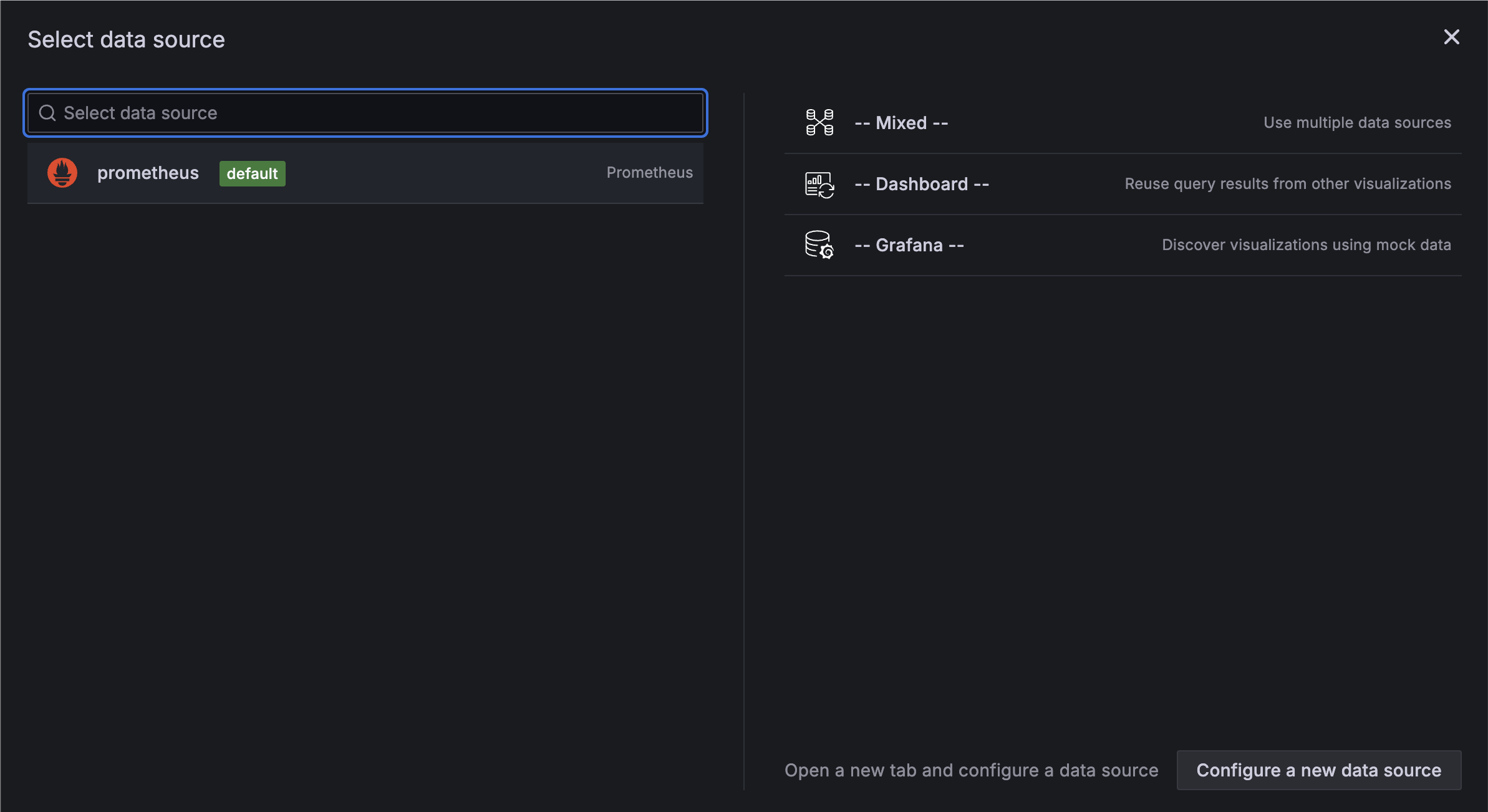Click the database cylinder Grafana icon
Screen dimensions: 1488x812
pyautogui.click(x=819, y=244)
